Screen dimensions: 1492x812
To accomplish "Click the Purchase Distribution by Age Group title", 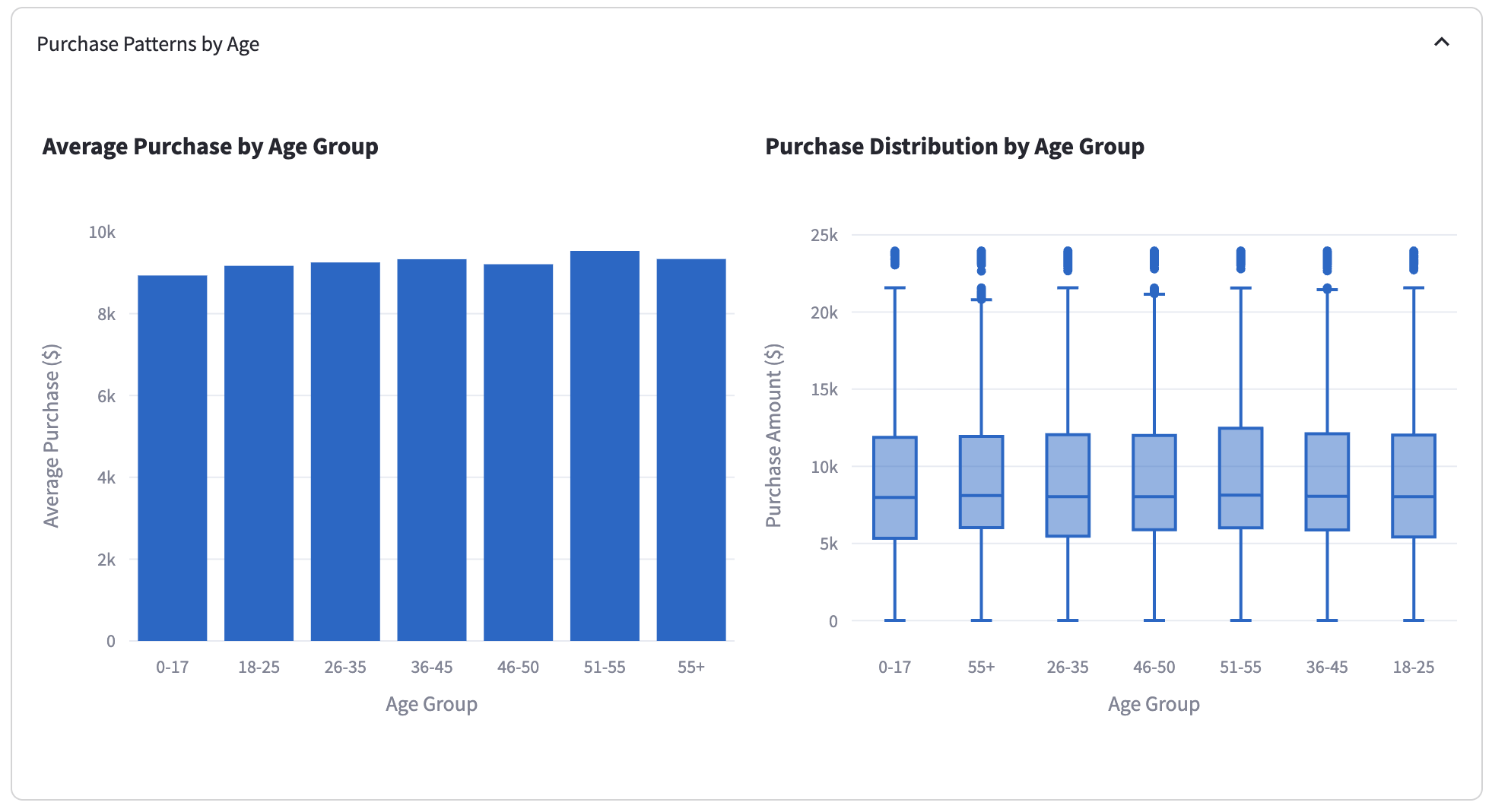I will tap(954, 146).
